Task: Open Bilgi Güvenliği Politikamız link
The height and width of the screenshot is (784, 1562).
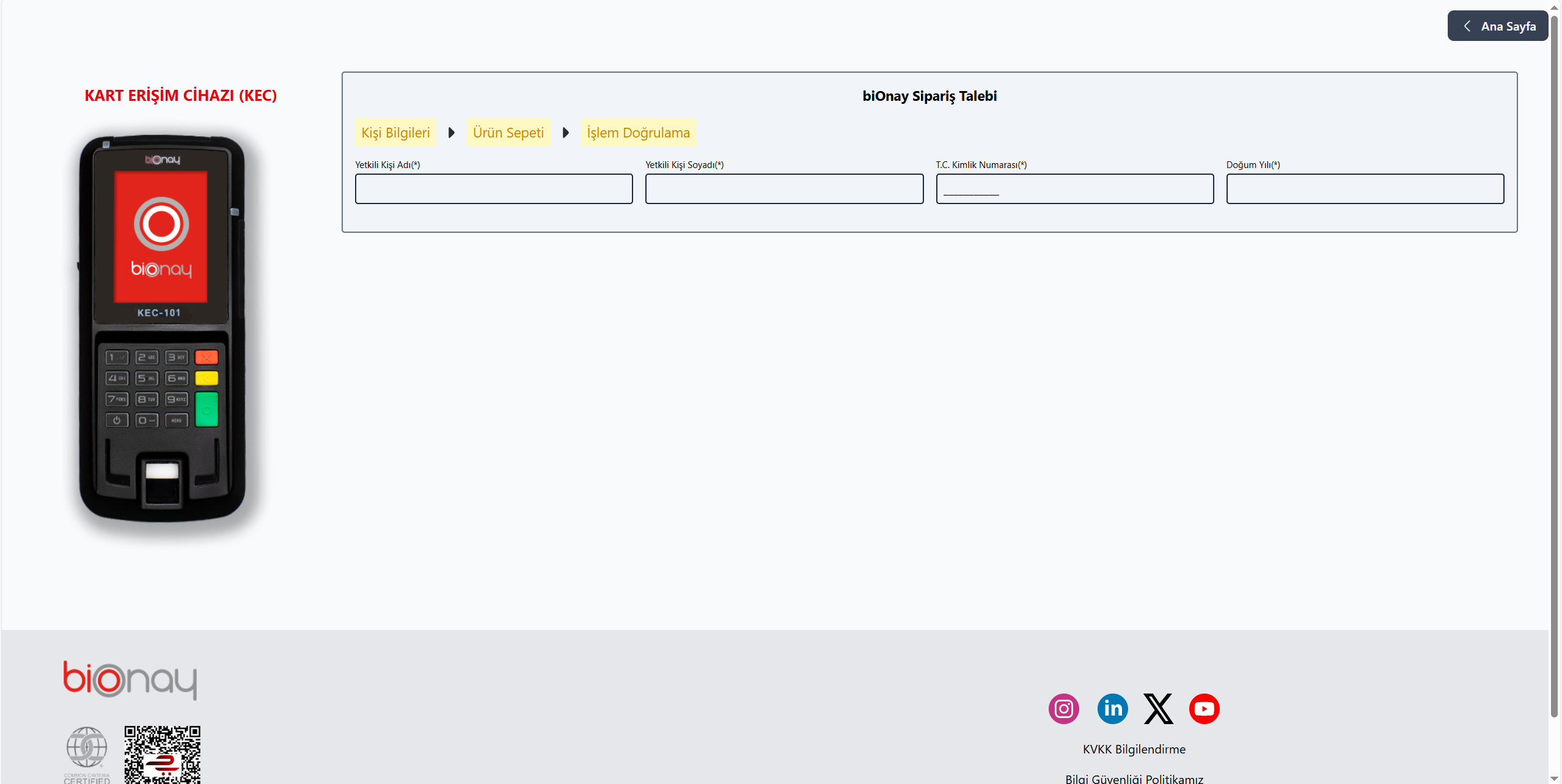Action: [1134, 779]
